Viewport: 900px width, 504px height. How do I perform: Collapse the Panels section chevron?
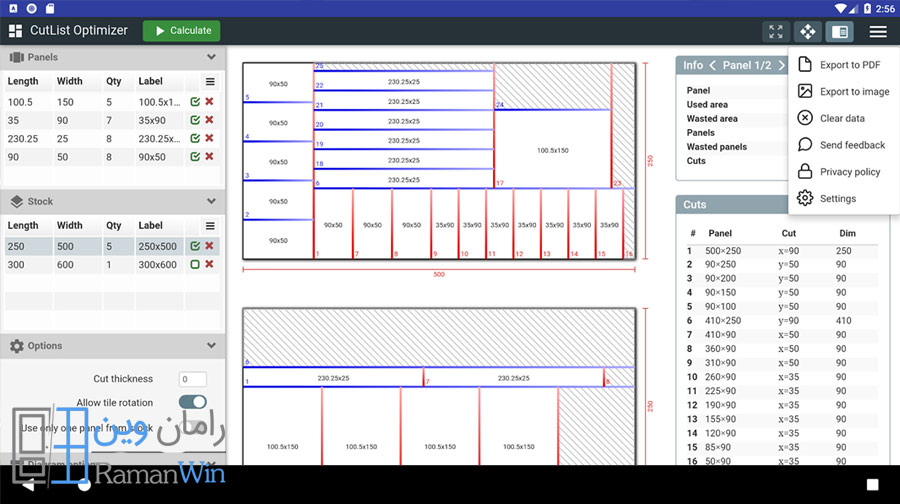(211, 57)
